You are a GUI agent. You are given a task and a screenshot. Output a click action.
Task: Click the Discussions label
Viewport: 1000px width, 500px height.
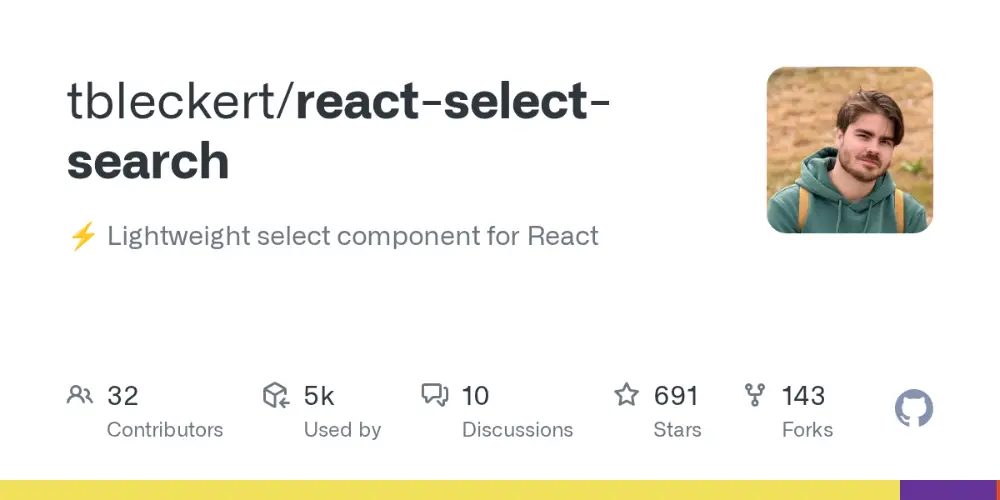(x=517, y=430)
